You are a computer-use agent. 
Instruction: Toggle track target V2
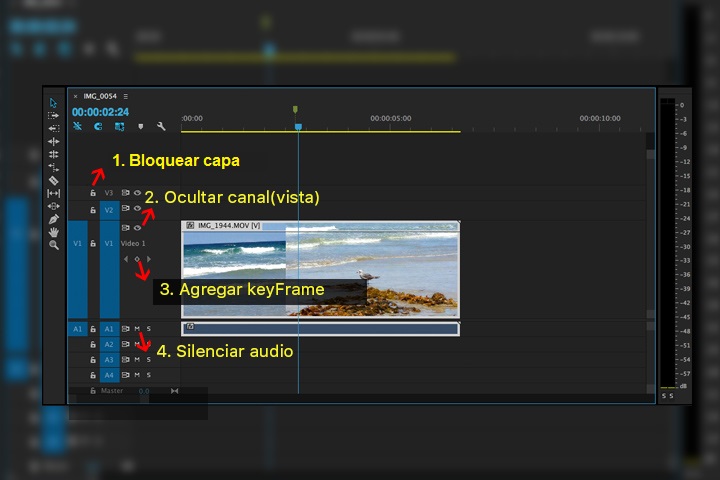pyautogui.click(x=109, y=210)
